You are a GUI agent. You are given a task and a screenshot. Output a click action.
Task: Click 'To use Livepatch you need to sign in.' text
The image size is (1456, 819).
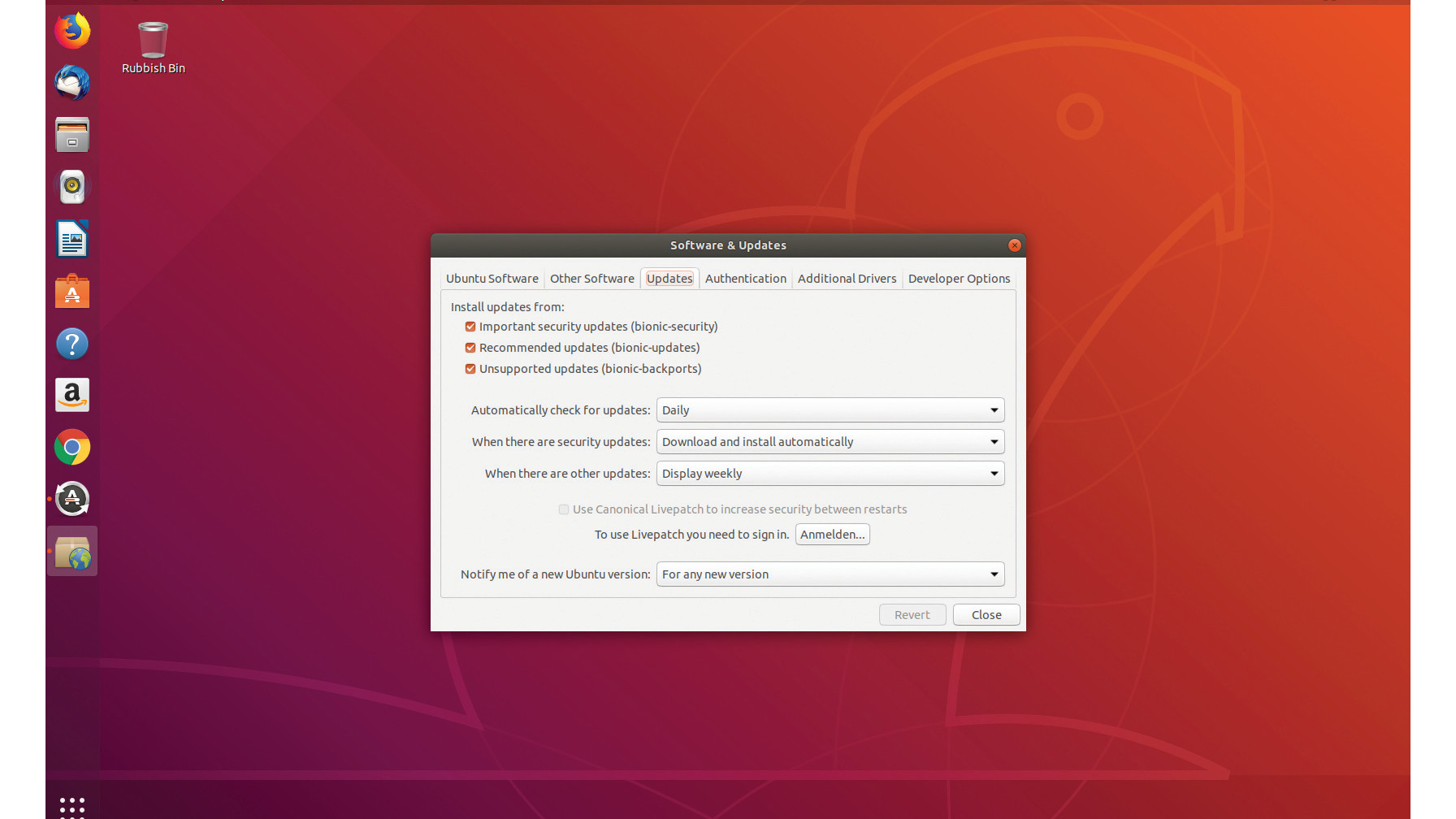click(x=691, y=535)
